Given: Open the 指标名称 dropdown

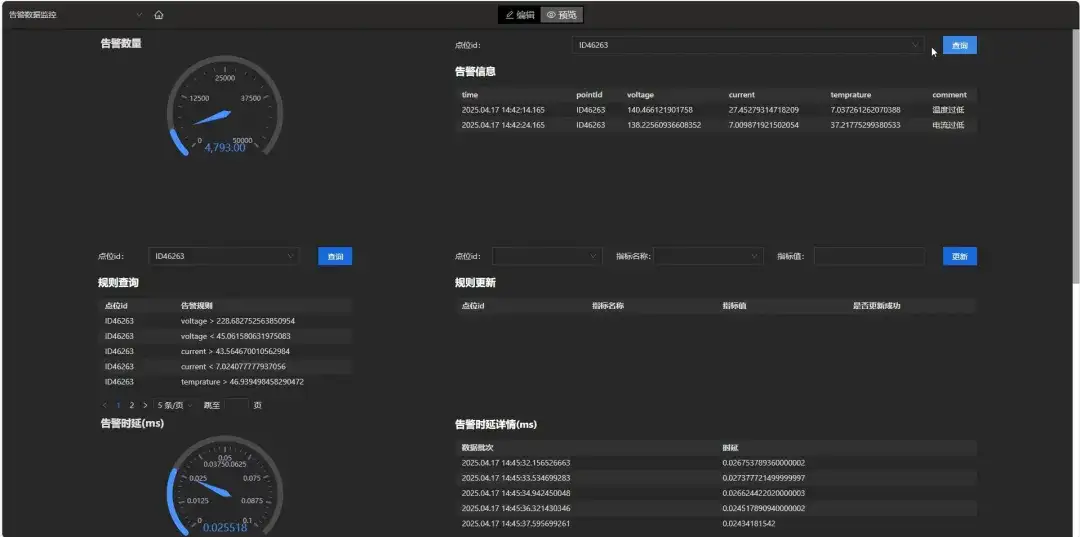Looking at the screenshot, I should pos(708,256).
